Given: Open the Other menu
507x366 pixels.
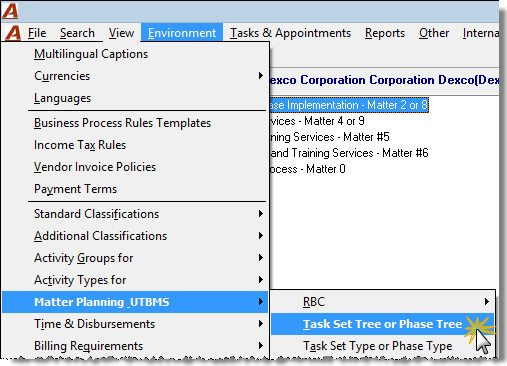Looking at the screenshot, I should 434,33.
